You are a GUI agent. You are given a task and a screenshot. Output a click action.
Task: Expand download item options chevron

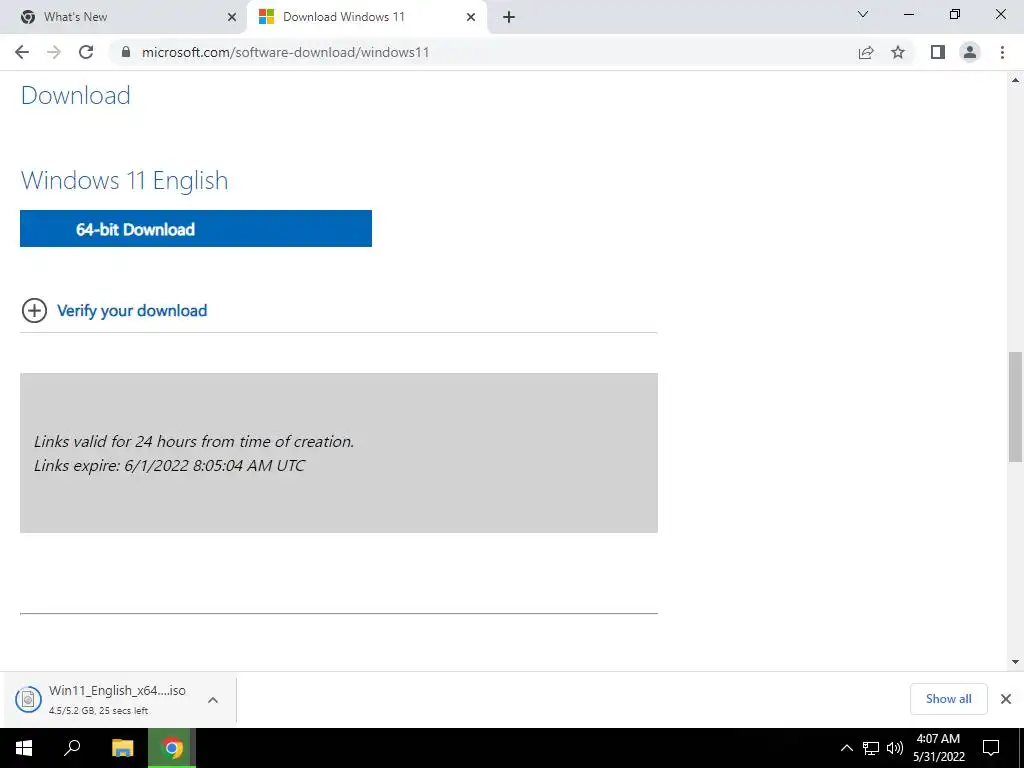(x=213, y=700)
